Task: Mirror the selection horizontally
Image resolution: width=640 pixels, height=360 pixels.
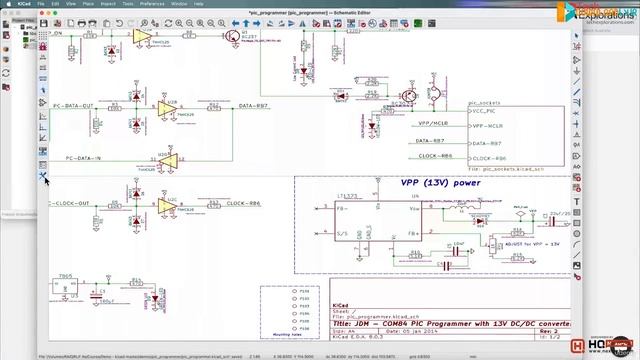Action: (x=302, y=23)
